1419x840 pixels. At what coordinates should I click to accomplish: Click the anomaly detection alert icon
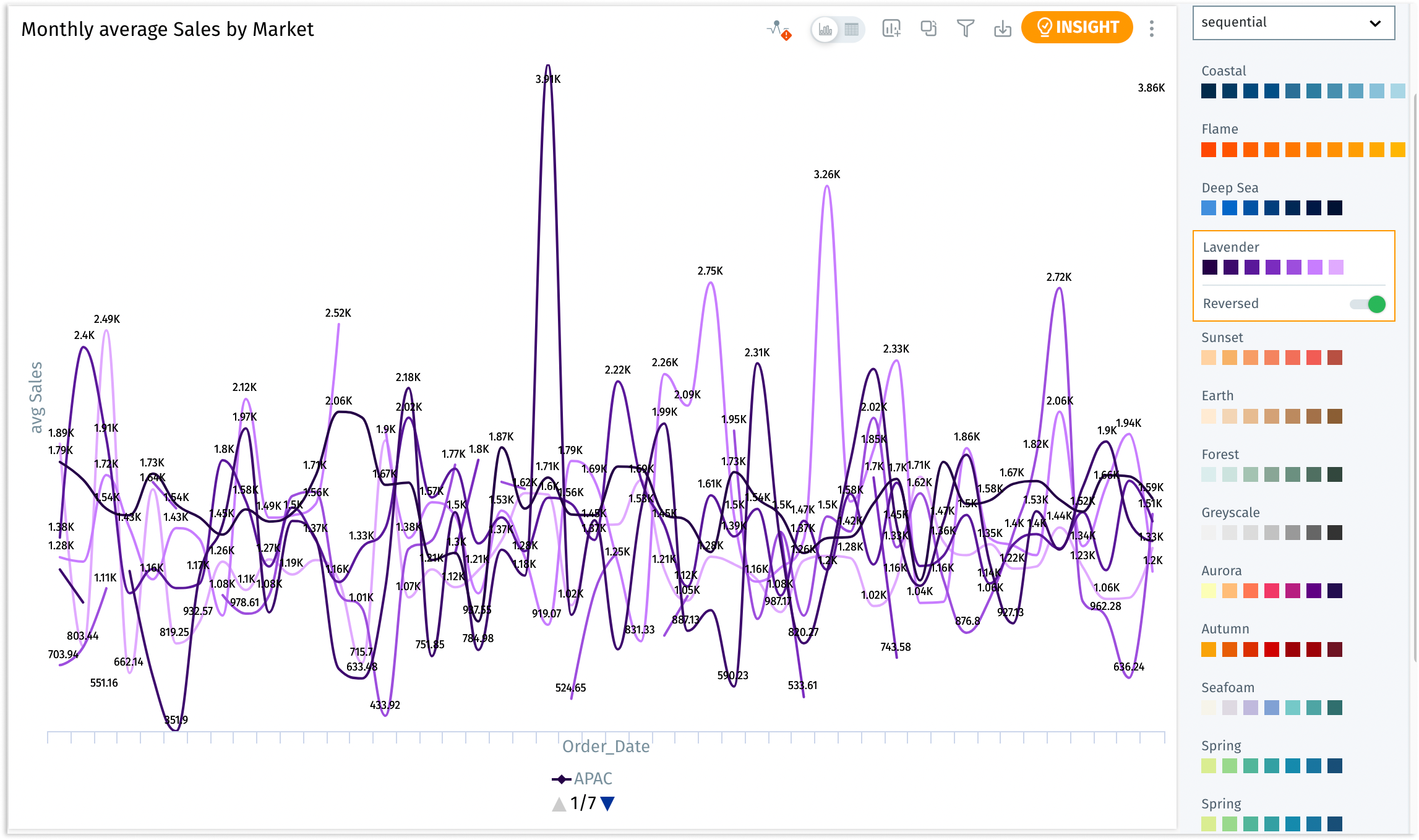point(778,29)
